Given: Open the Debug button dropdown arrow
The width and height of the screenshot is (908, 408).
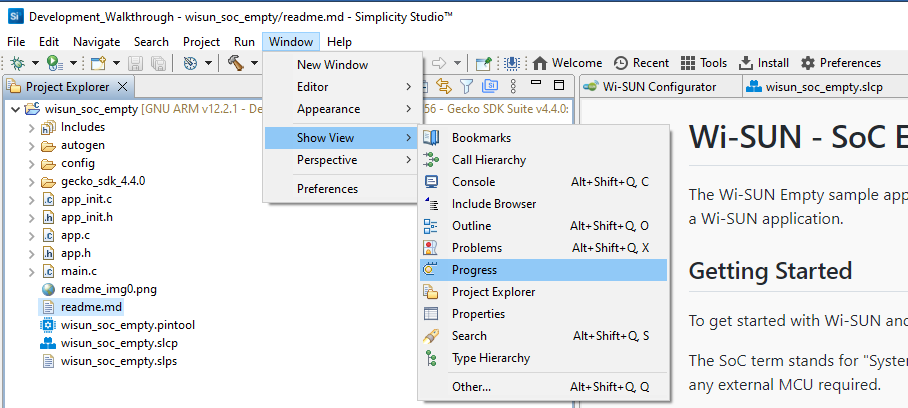Looking at the screenshot, I should tap(33, 63).
